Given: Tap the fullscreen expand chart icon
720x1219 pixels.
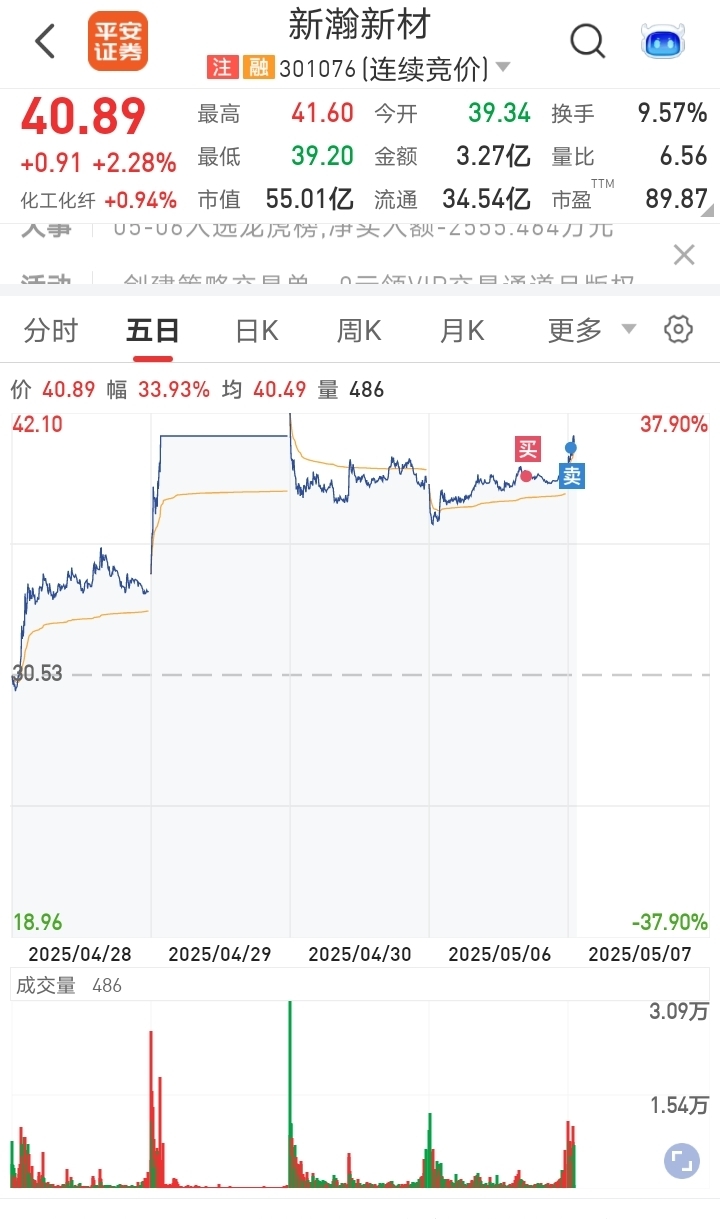Looking at the screenshot, I should click(680, 1161).
